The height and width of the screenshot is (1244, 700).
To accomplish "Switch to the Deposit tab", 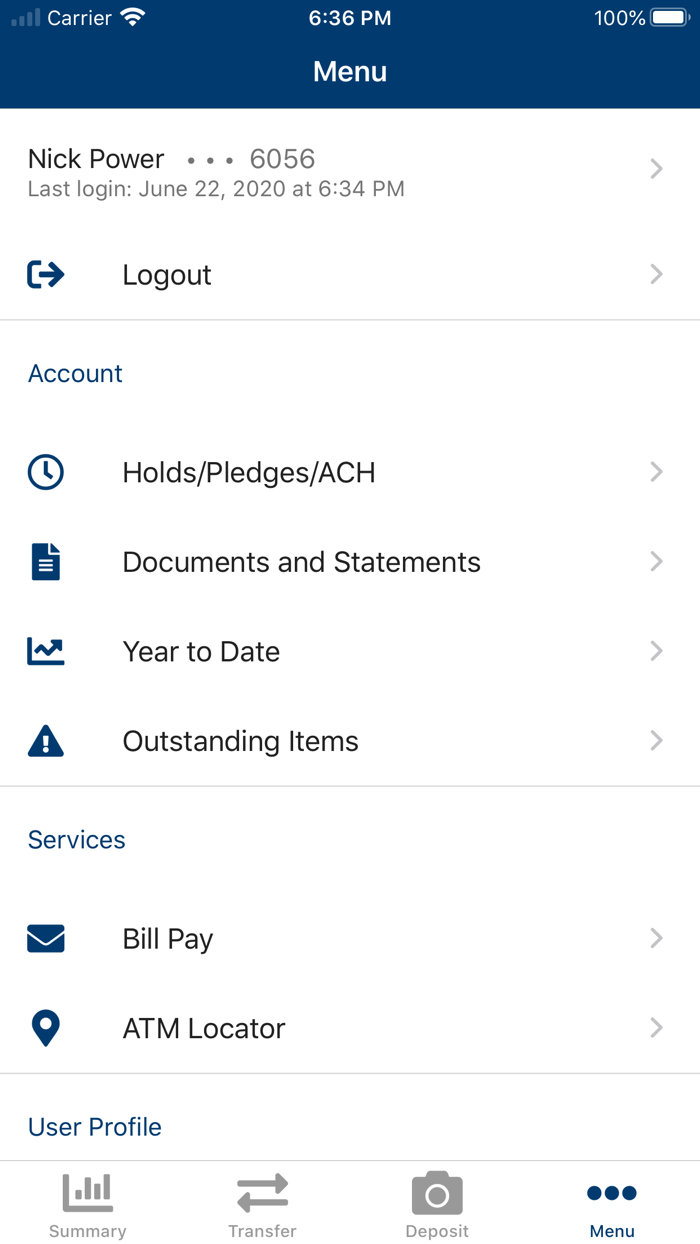I will (x=437, y=1203).
